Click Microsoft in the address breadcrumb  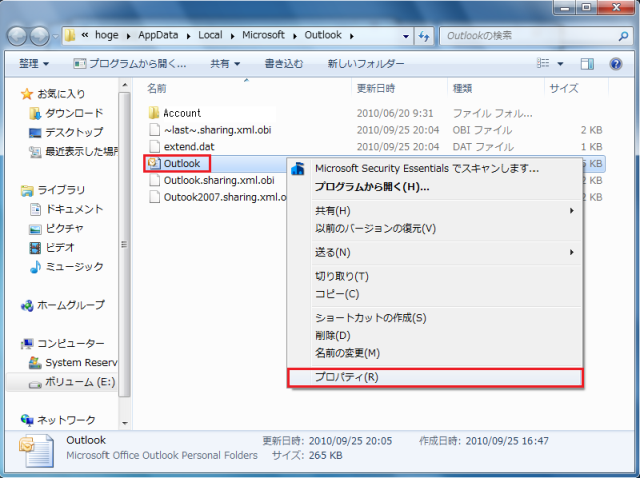pyautogui.click(x=263, y=35)
